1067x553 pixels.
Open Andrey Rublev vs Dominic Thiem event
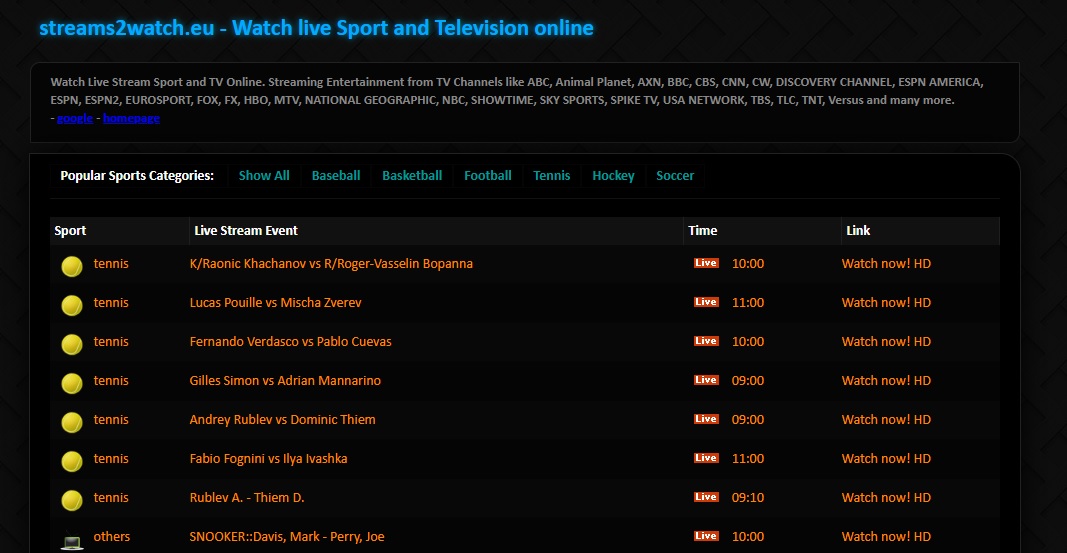[x=282, y=420]
